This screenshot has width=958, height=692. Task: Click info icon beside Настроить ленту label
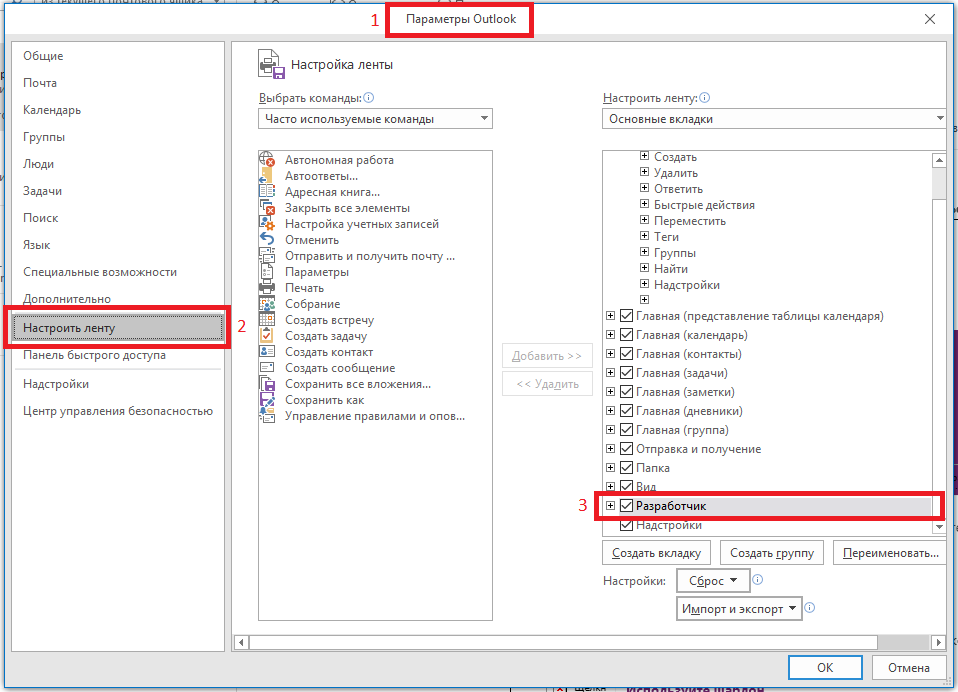click(x=704, y=98)
